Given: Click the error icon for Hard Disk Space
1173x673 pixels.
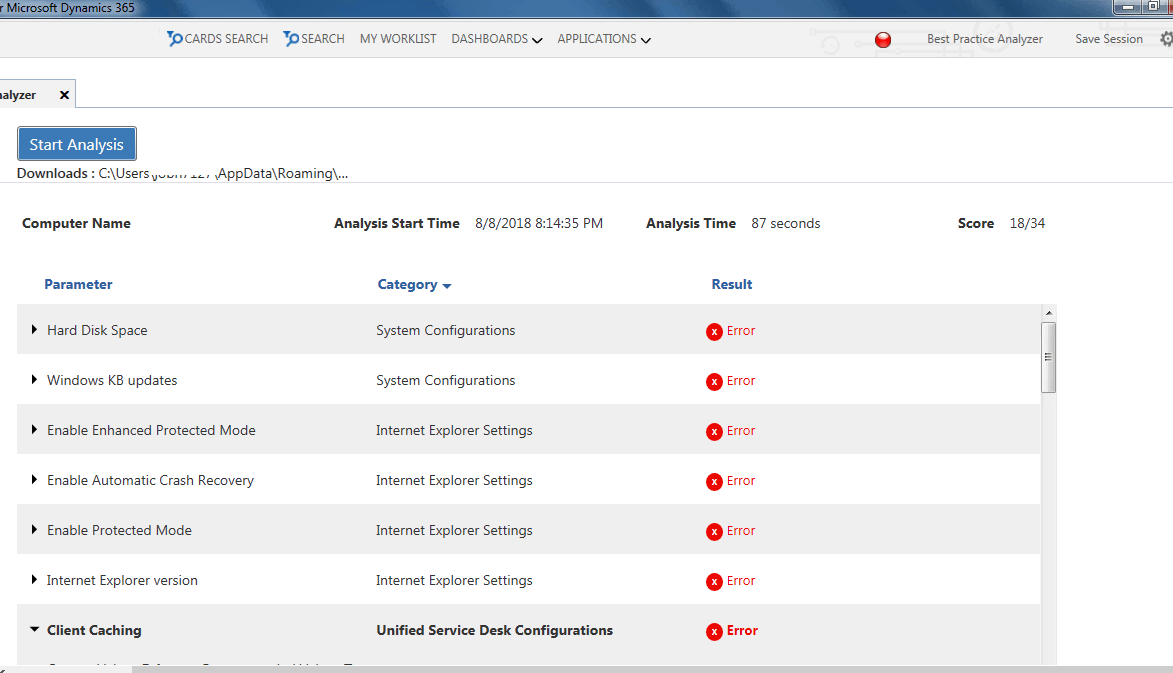Looking at the screenshot, I should pos(714,331).
